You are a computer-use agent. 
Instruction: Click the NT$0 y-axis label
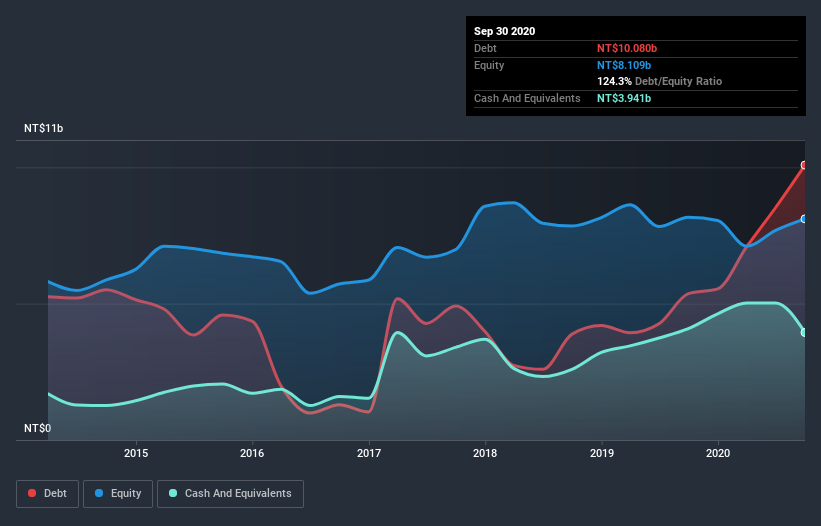point(38,428)
